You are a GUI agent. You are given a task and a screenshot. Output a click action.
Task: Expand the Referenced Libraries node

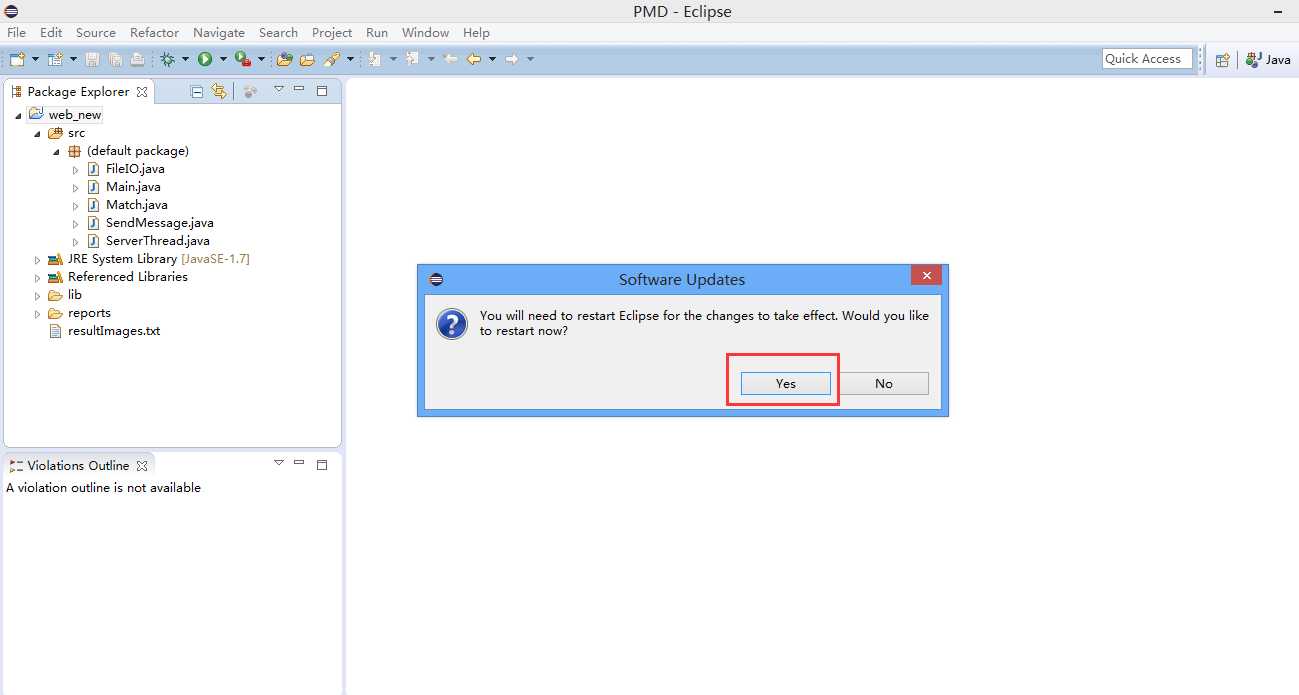click(37, 277)
